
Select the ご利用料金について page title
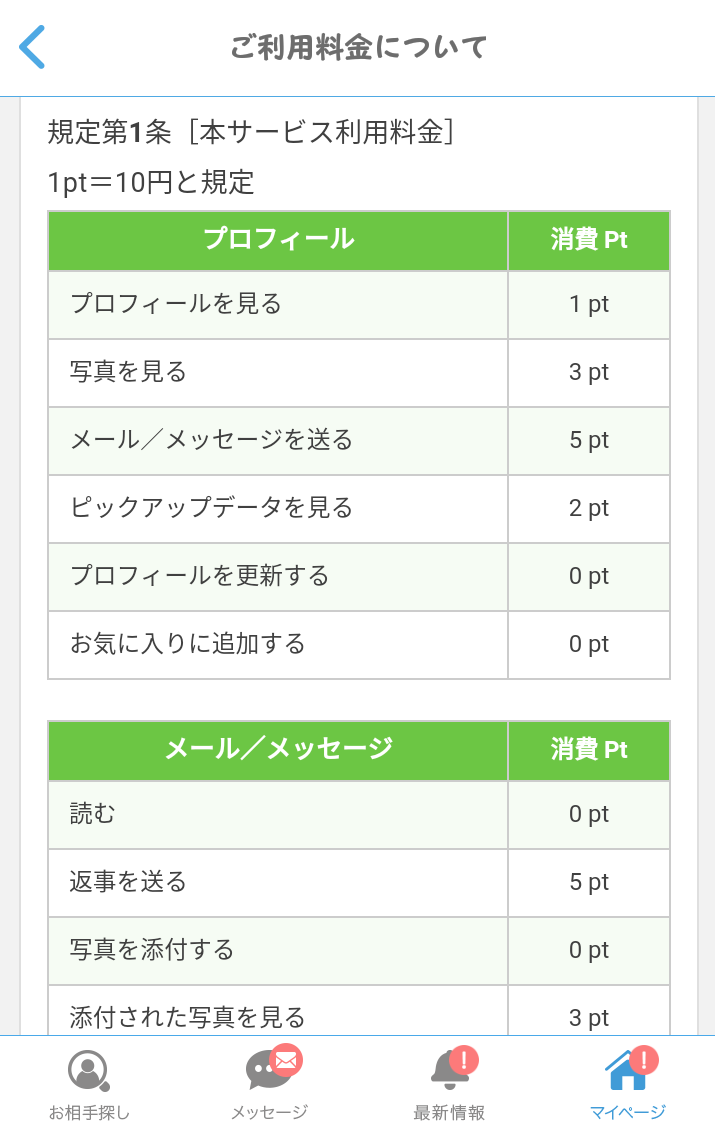click(358, 47)
